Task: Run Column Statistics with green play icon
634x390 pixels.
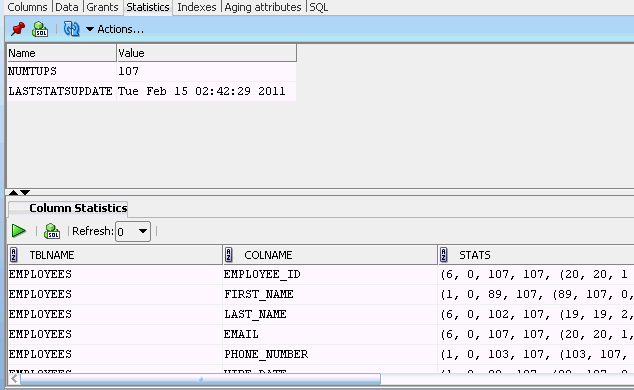Action: tap(19, 231)
